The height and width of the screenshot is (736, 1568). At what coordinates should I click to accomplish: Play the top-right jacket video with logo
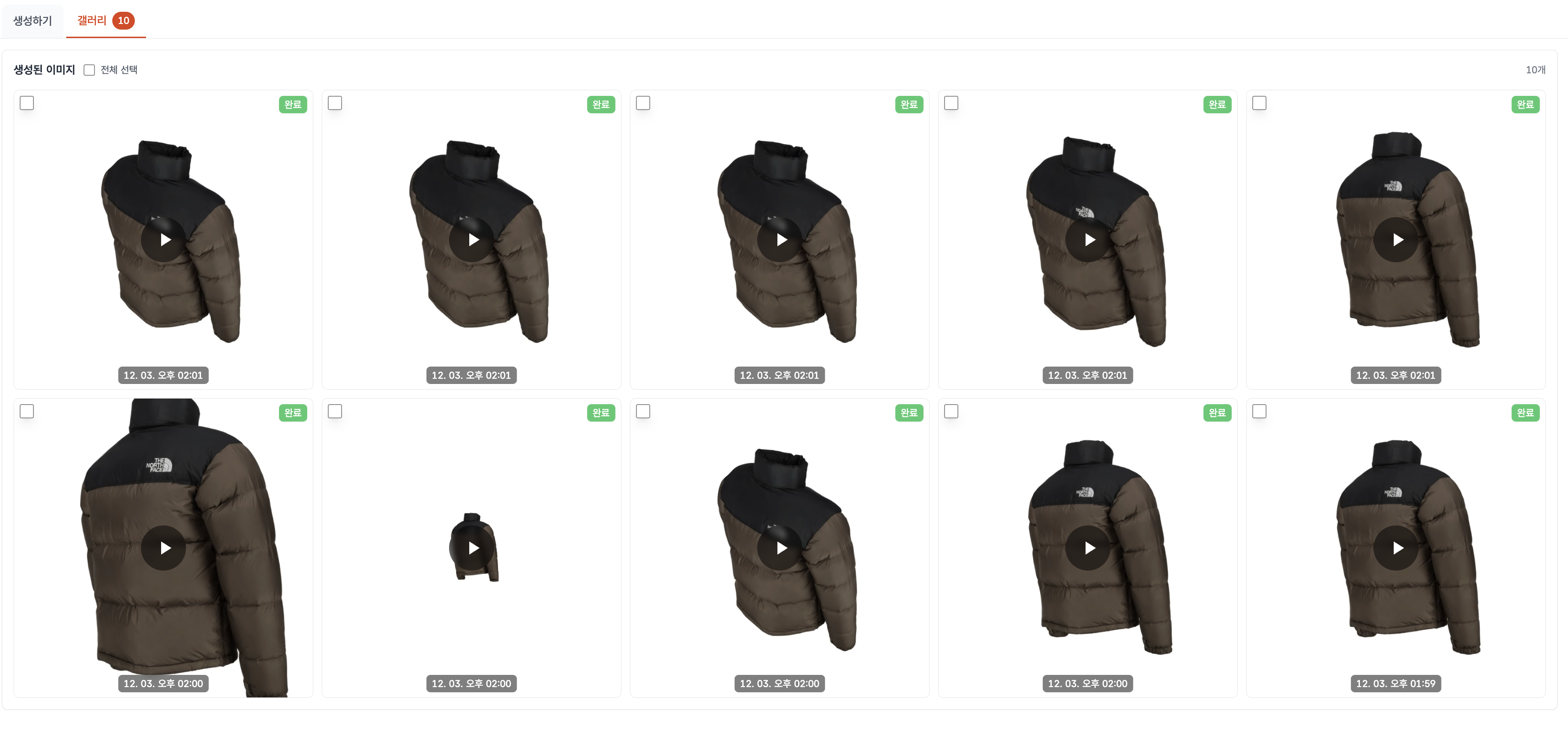click(1396, 240)
